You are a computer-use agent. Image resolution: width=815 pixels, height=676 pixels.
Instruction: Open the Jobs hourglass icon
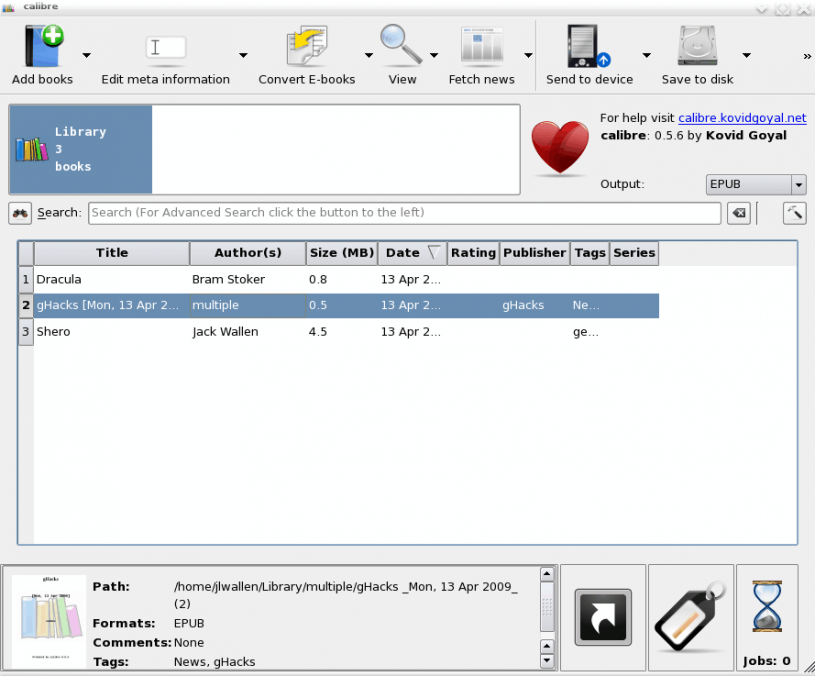pos(767,607)
